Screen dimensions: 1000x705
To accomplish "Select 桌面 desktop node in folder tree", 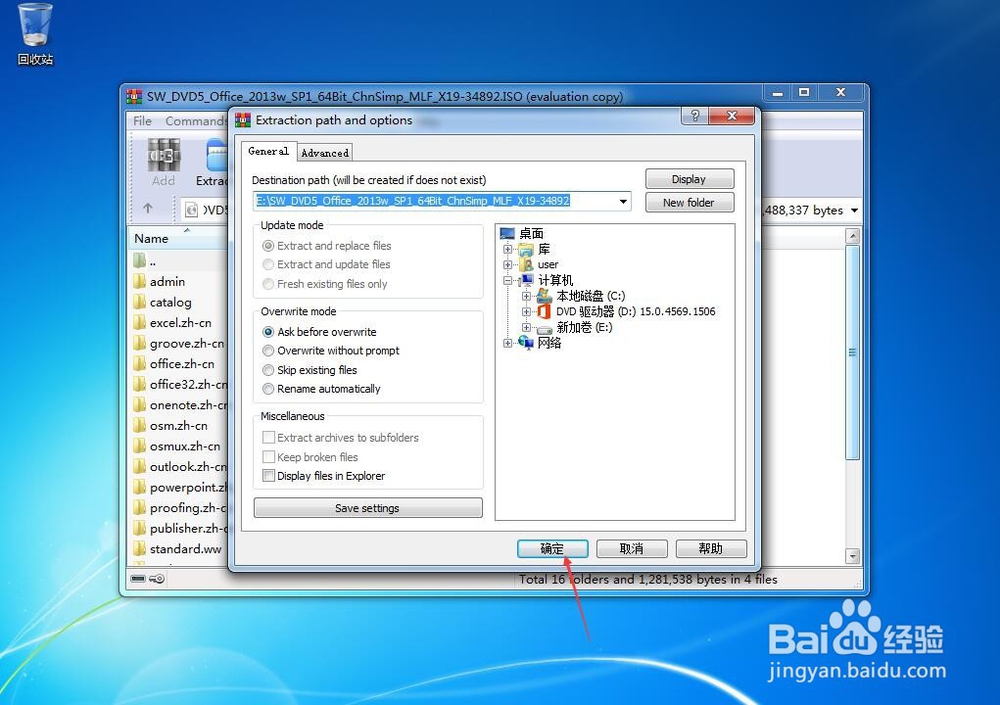I will (531, 234).
